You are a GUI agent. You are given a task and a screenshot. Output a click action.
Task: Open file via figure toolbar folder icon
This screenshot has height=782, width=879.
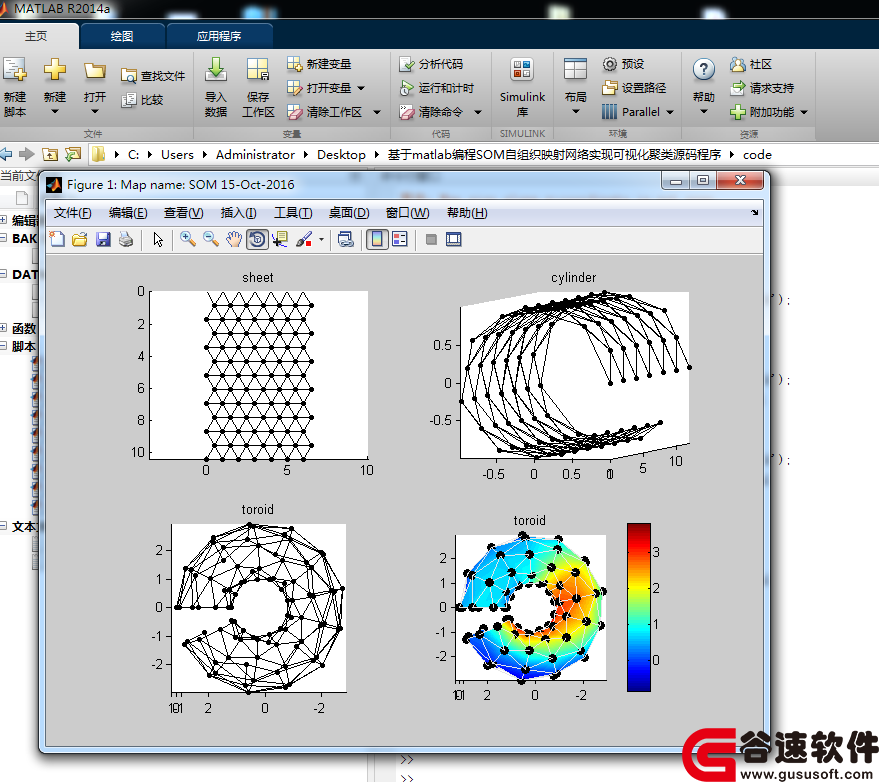pyautogui.click(x=80, y=240)
